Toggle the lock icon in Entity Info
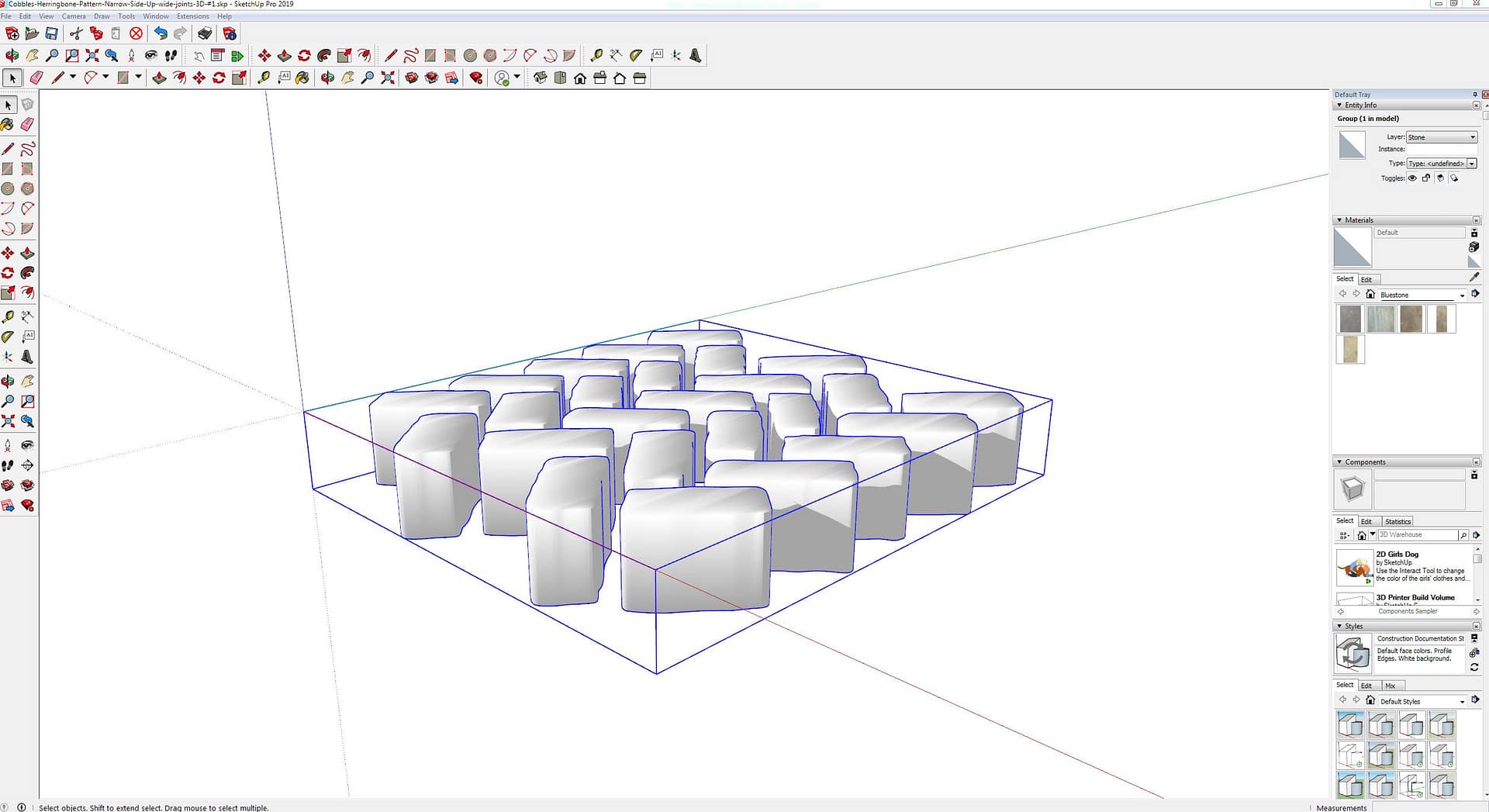This screenshot has height=812, width=1489. 1426,178
